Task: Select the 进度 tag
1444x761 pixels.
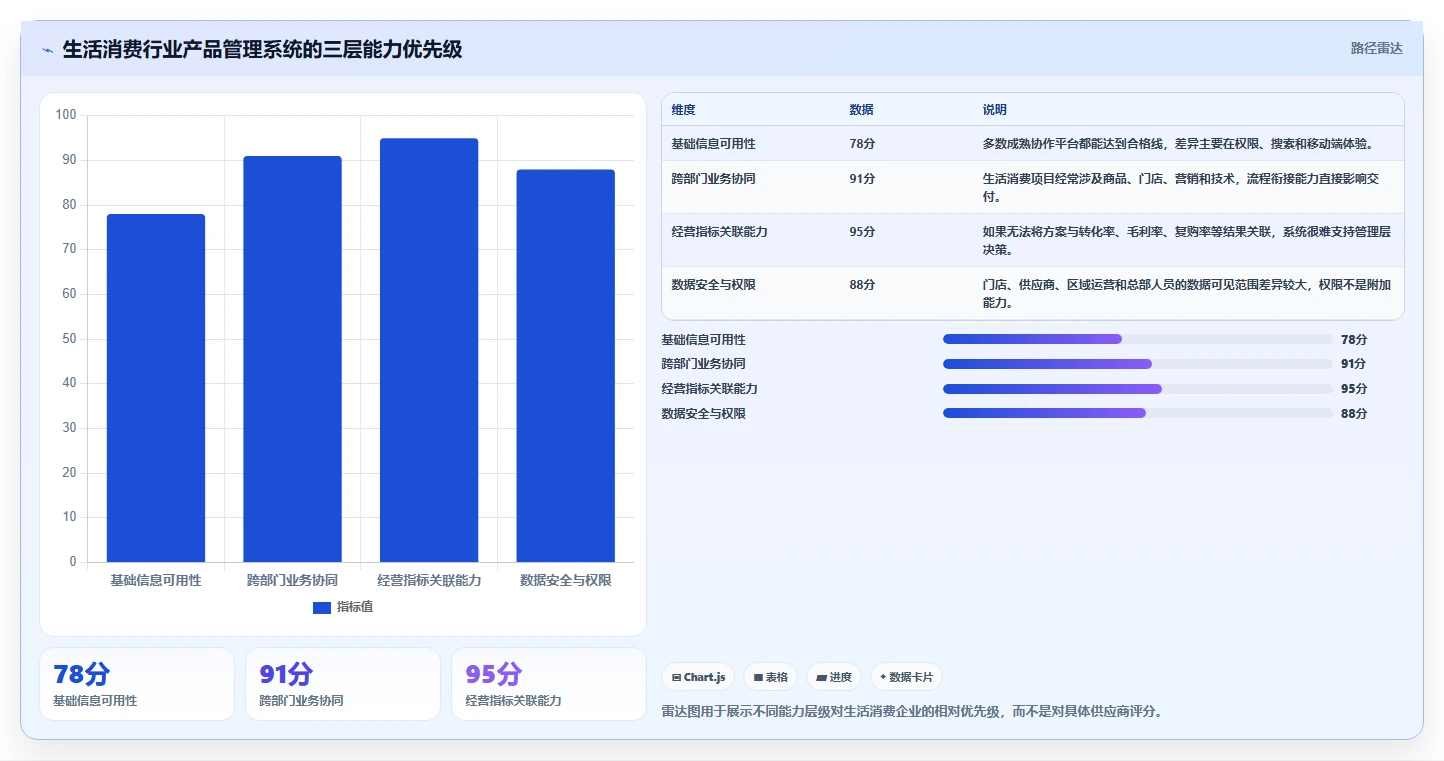Action: pos(834,677)
